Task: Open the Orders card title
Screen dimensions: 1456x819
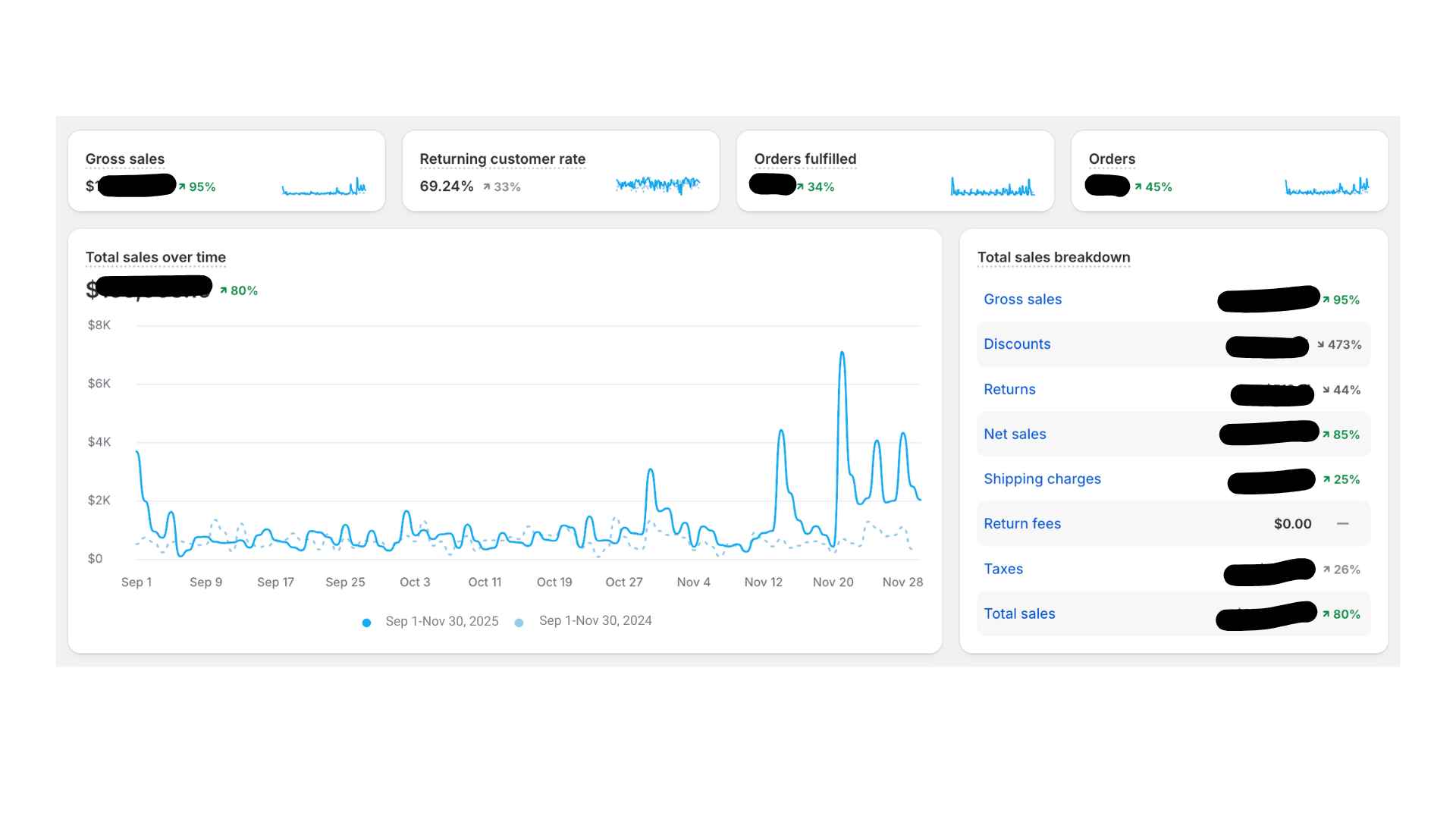Action: 1112,159
